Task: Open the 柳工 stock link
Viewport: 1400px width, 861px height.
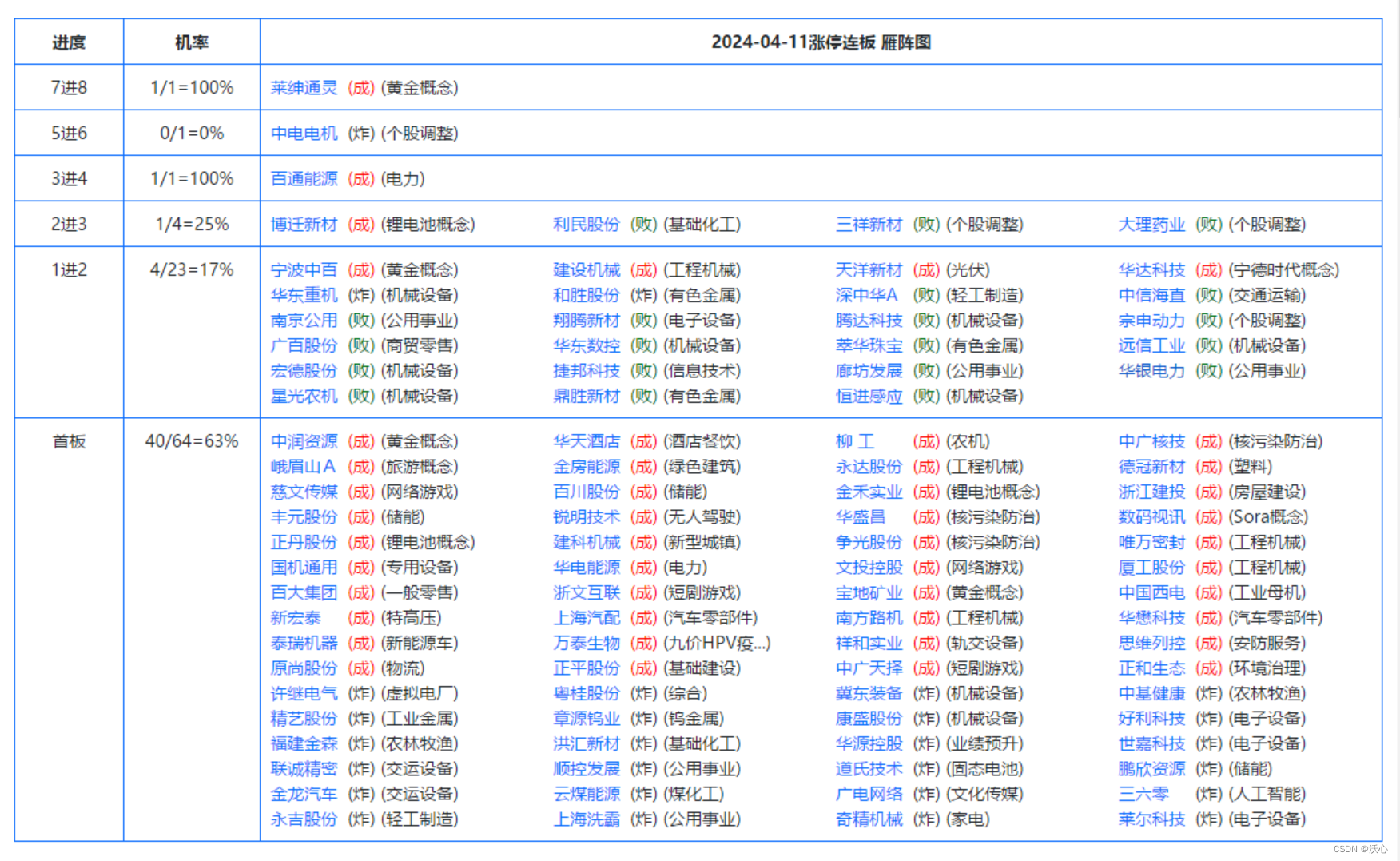Action: [855, 442]
